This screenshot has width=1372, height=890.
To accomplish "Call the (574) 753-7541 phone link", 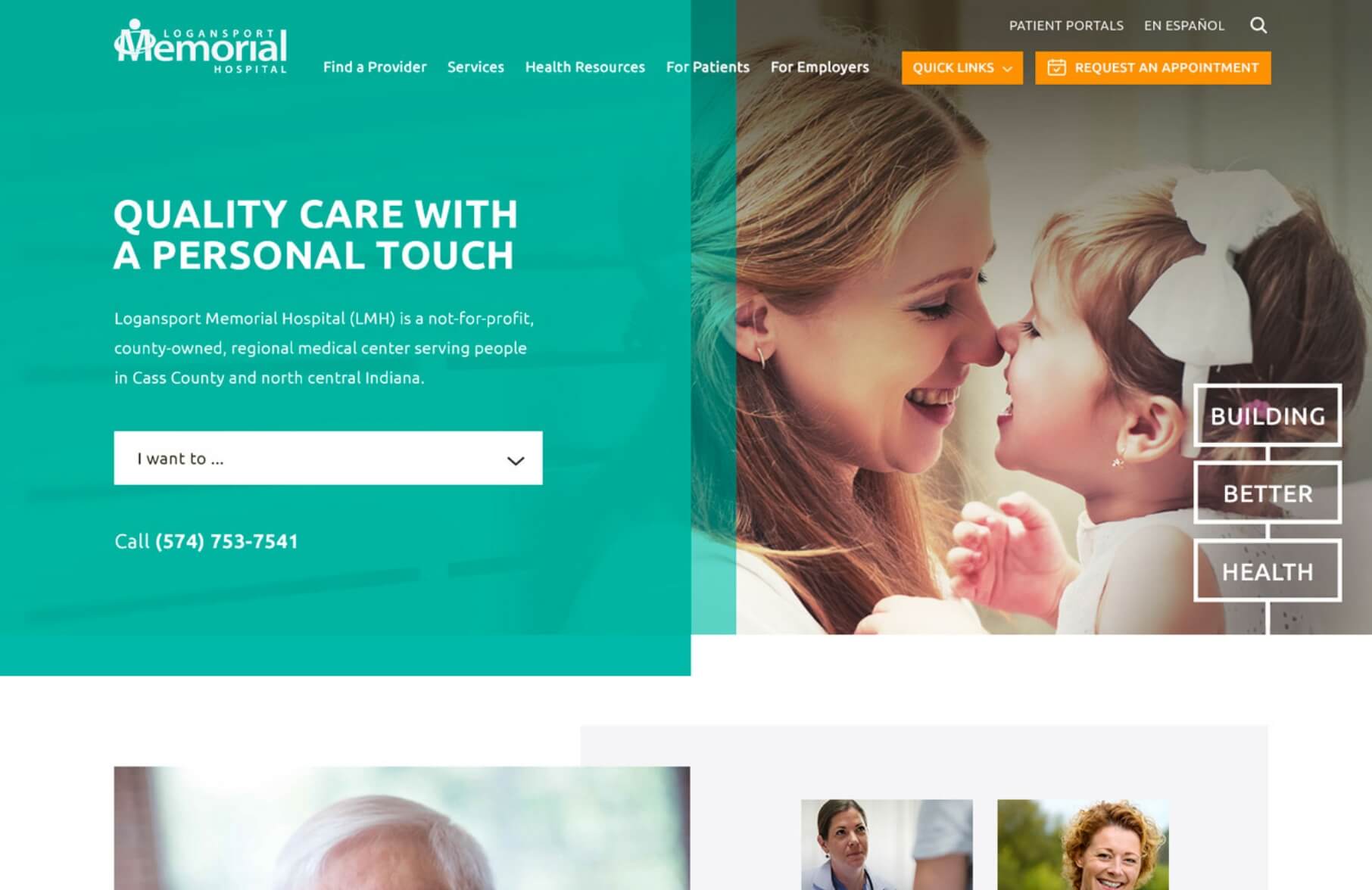I will 226,541.
